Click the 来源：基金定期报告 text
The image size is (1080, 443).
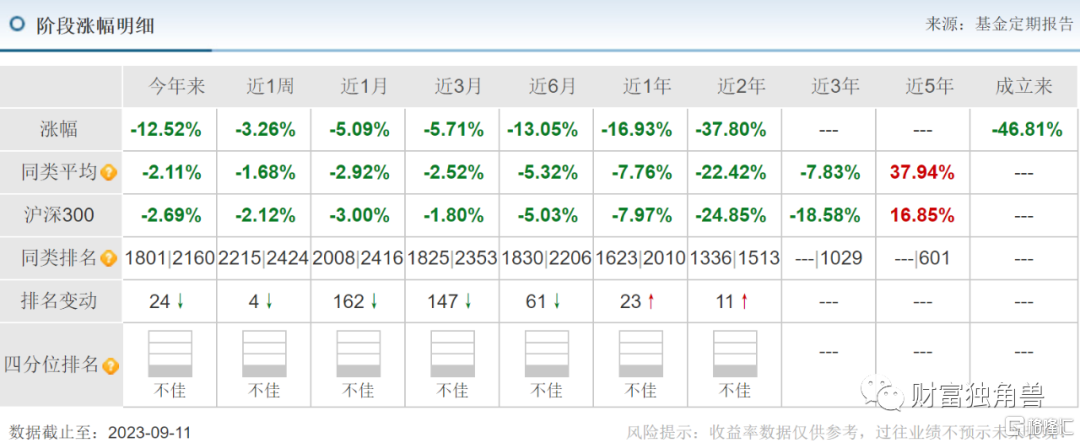[998, 25]
